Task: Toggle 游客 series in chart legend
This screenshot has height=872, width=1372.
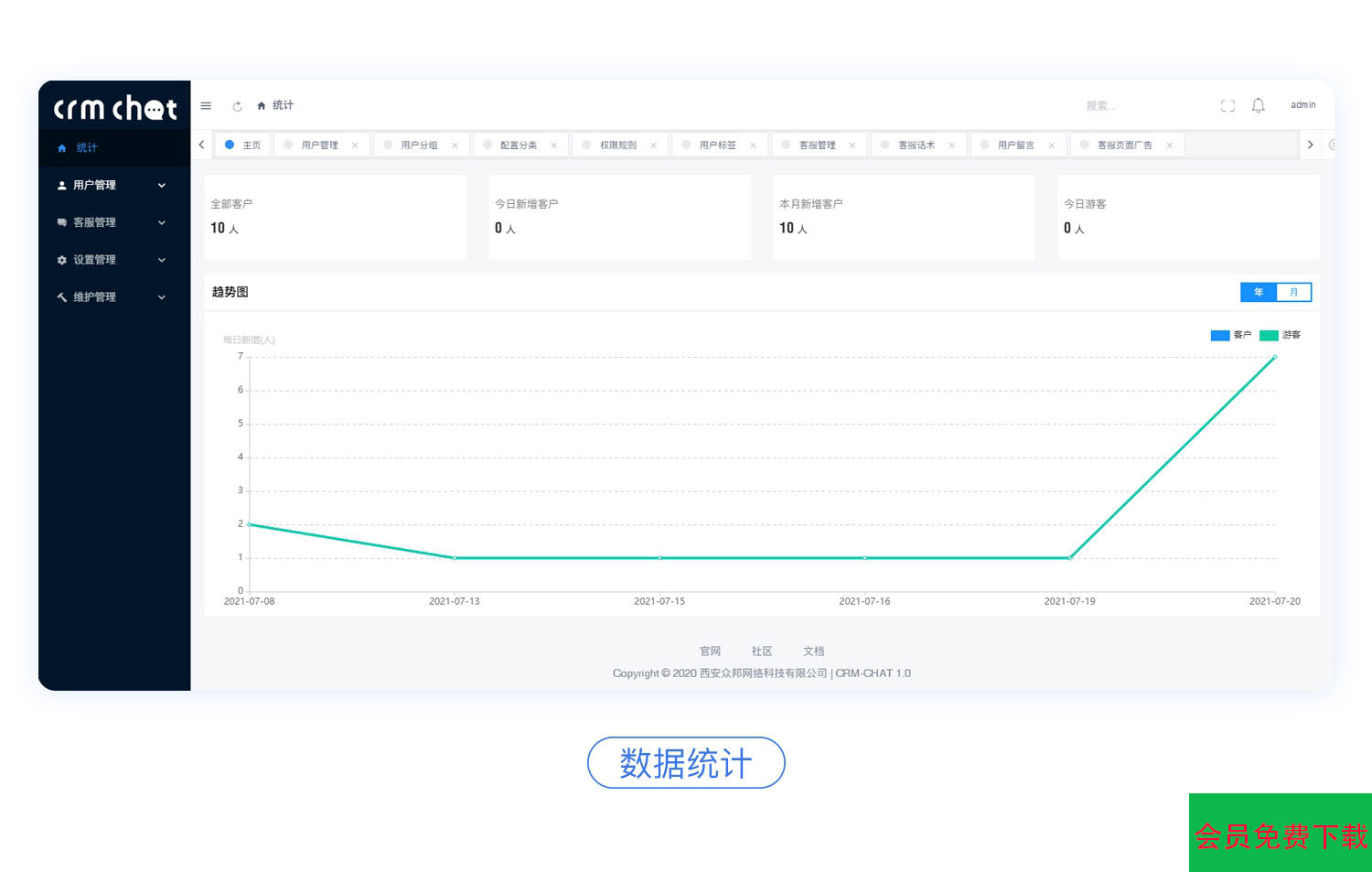Action: coord(1280,335)
